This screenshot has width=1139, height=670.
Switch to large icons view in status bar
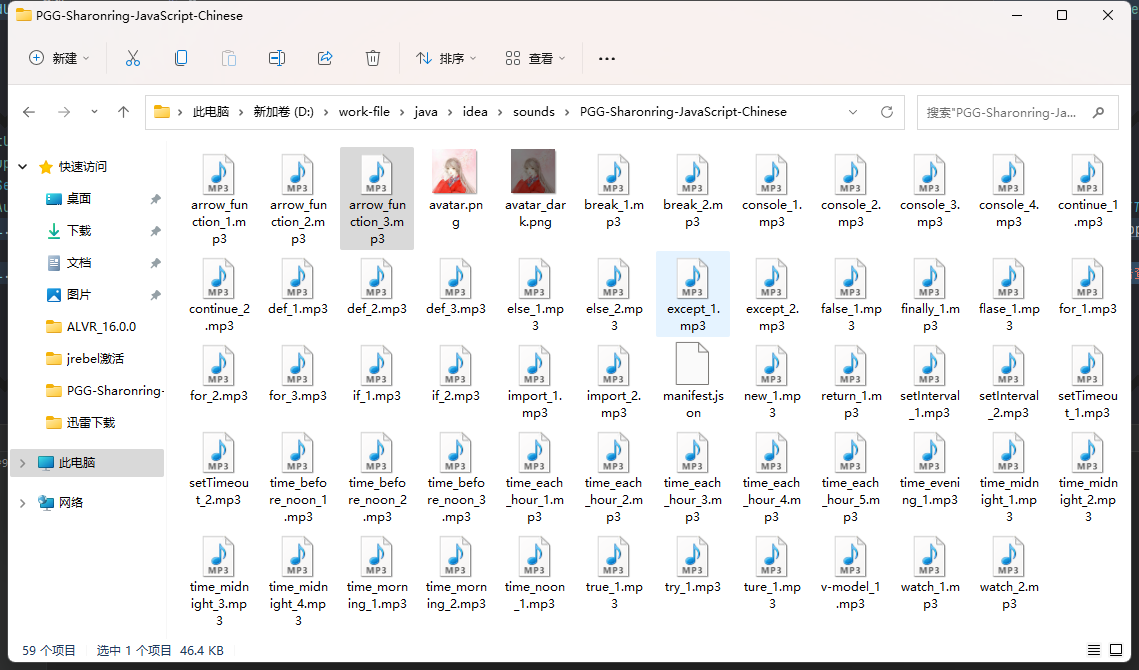(x=1117, y=650)
